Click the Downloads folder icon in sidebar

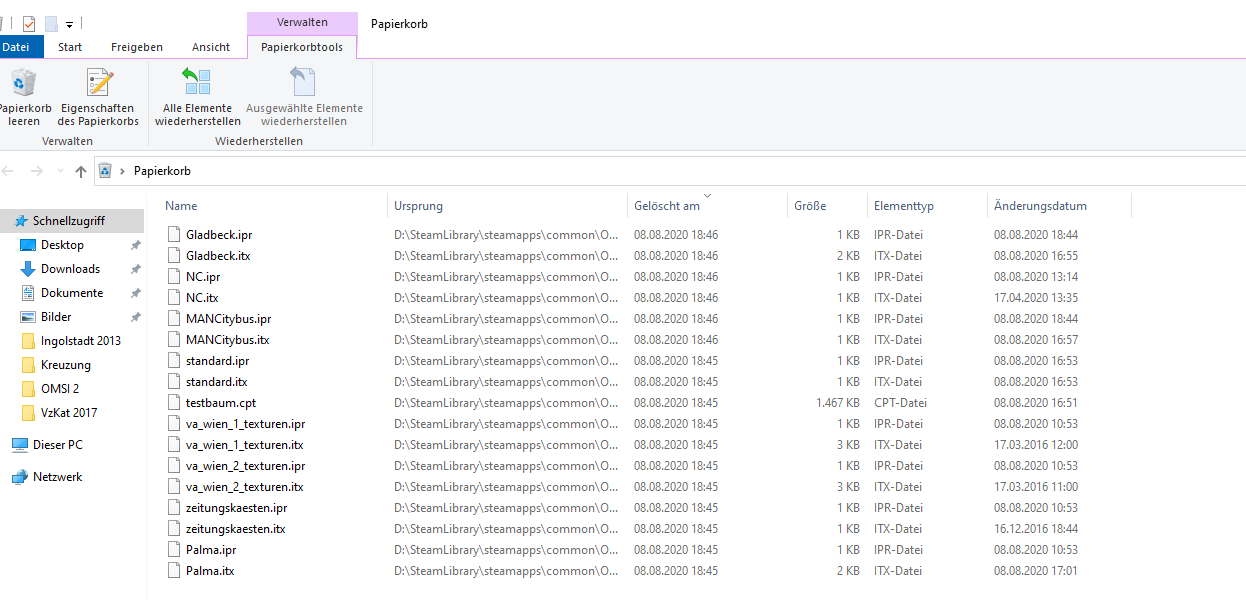28,269
